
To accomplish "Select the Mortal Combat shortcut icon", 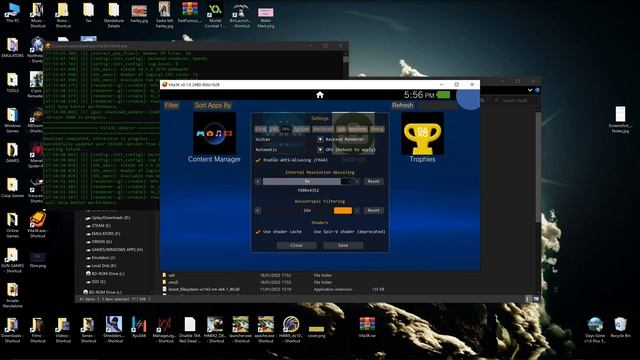I will 215,15.
